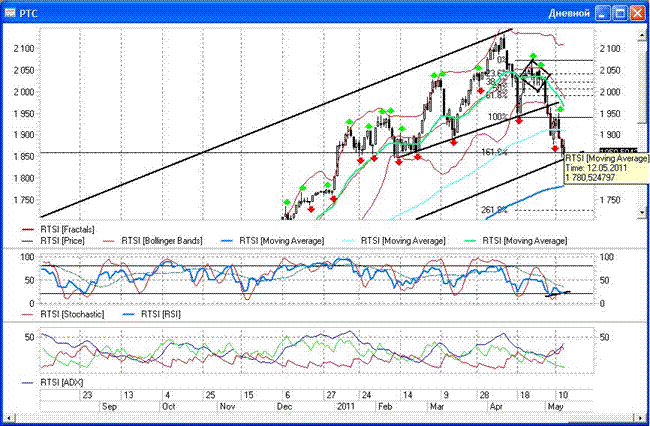Minimize the PTC chart window

602,13
